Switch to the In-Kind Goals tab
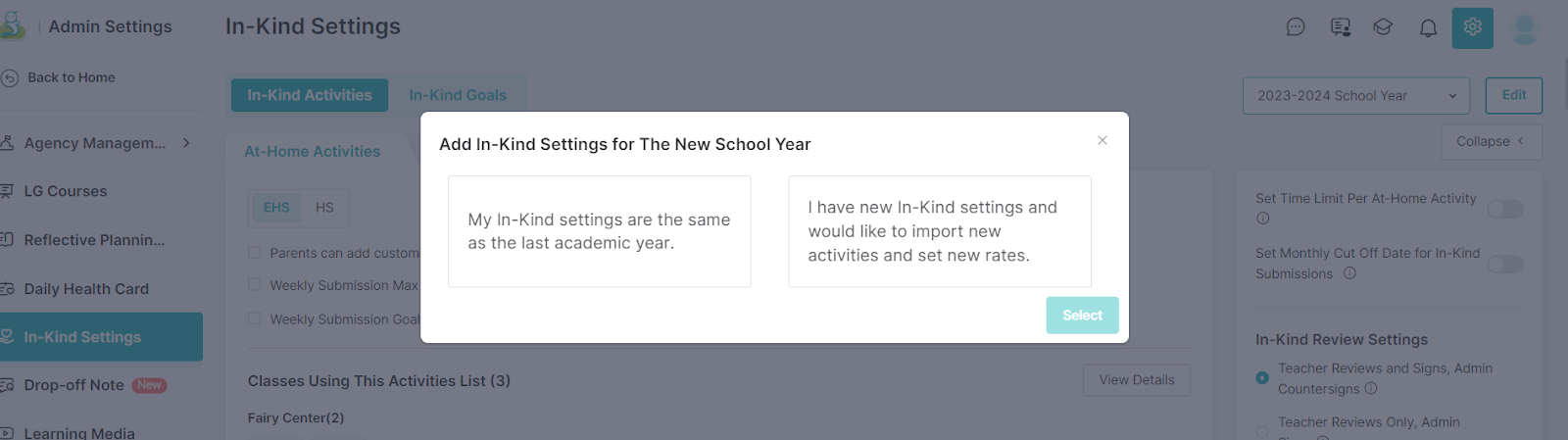 pyautogui.click(x=458, y=95)
